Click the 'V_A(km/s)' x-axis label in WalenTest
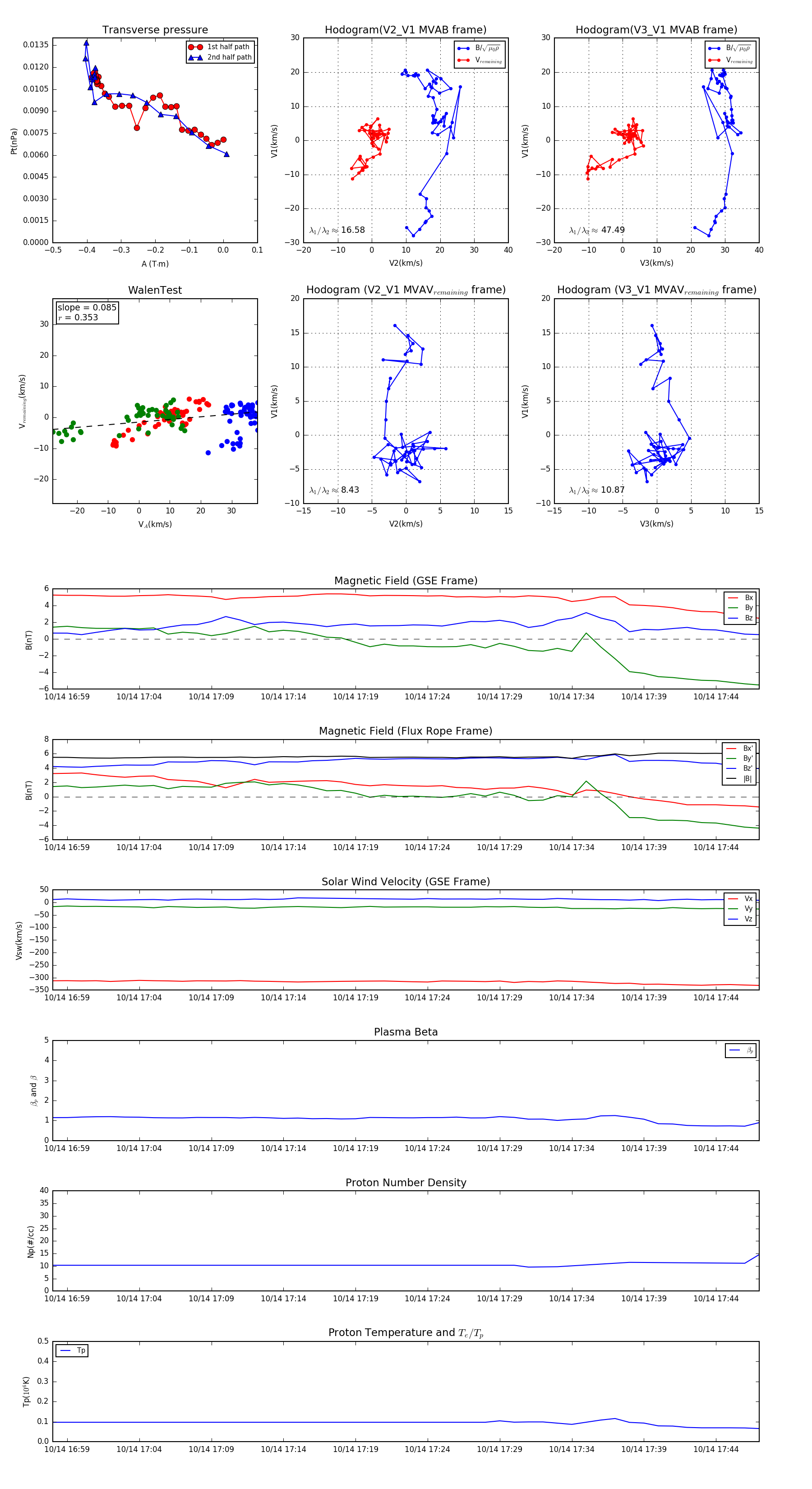Viewport: 812px width, 1489px height. (155, 524)
